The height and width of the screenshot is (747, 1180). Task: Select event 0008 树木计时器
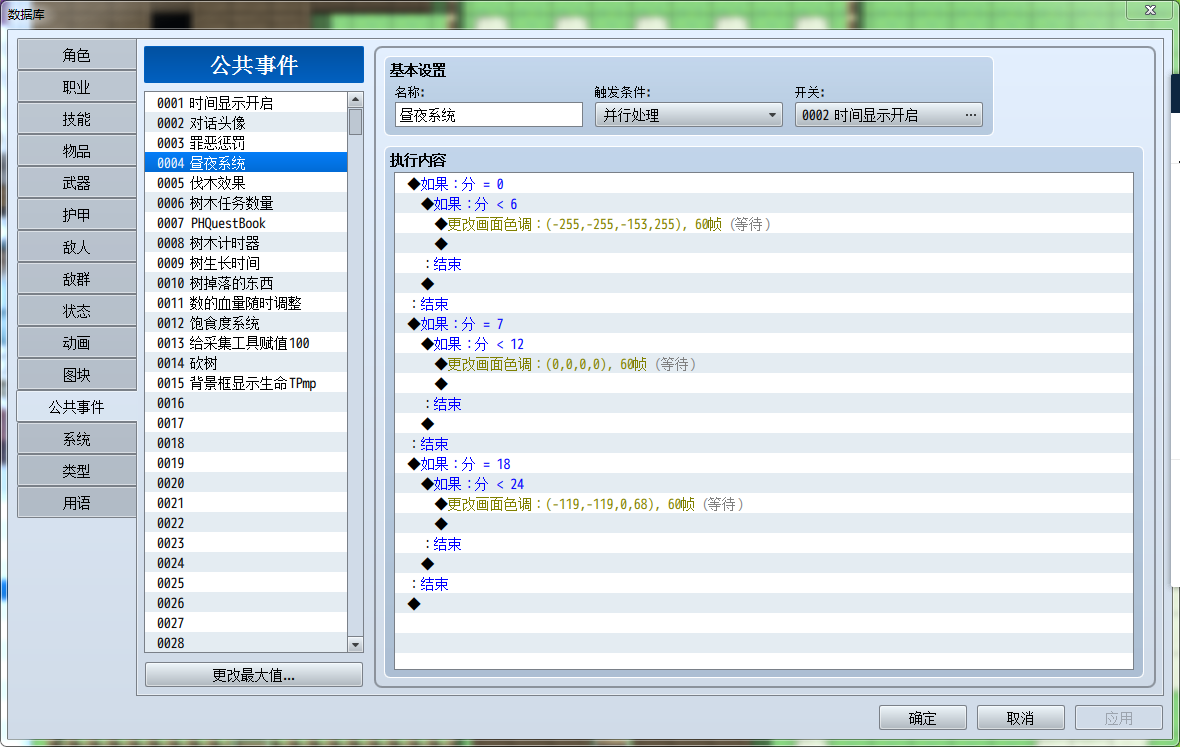click(x=246, y=243)
